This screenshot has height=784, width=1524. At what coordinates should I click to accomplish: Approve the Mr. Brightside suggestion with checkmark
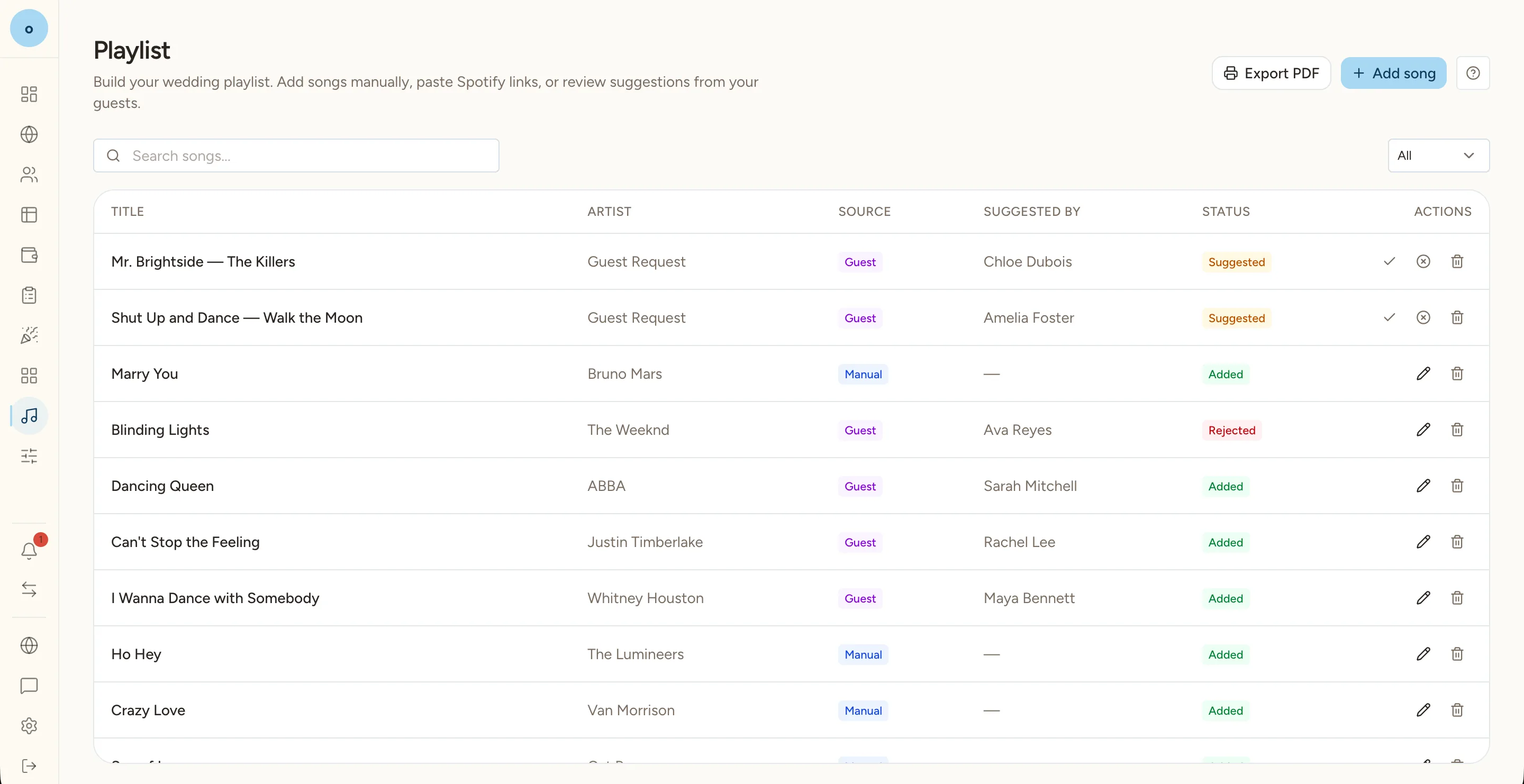click(1389, 261)
